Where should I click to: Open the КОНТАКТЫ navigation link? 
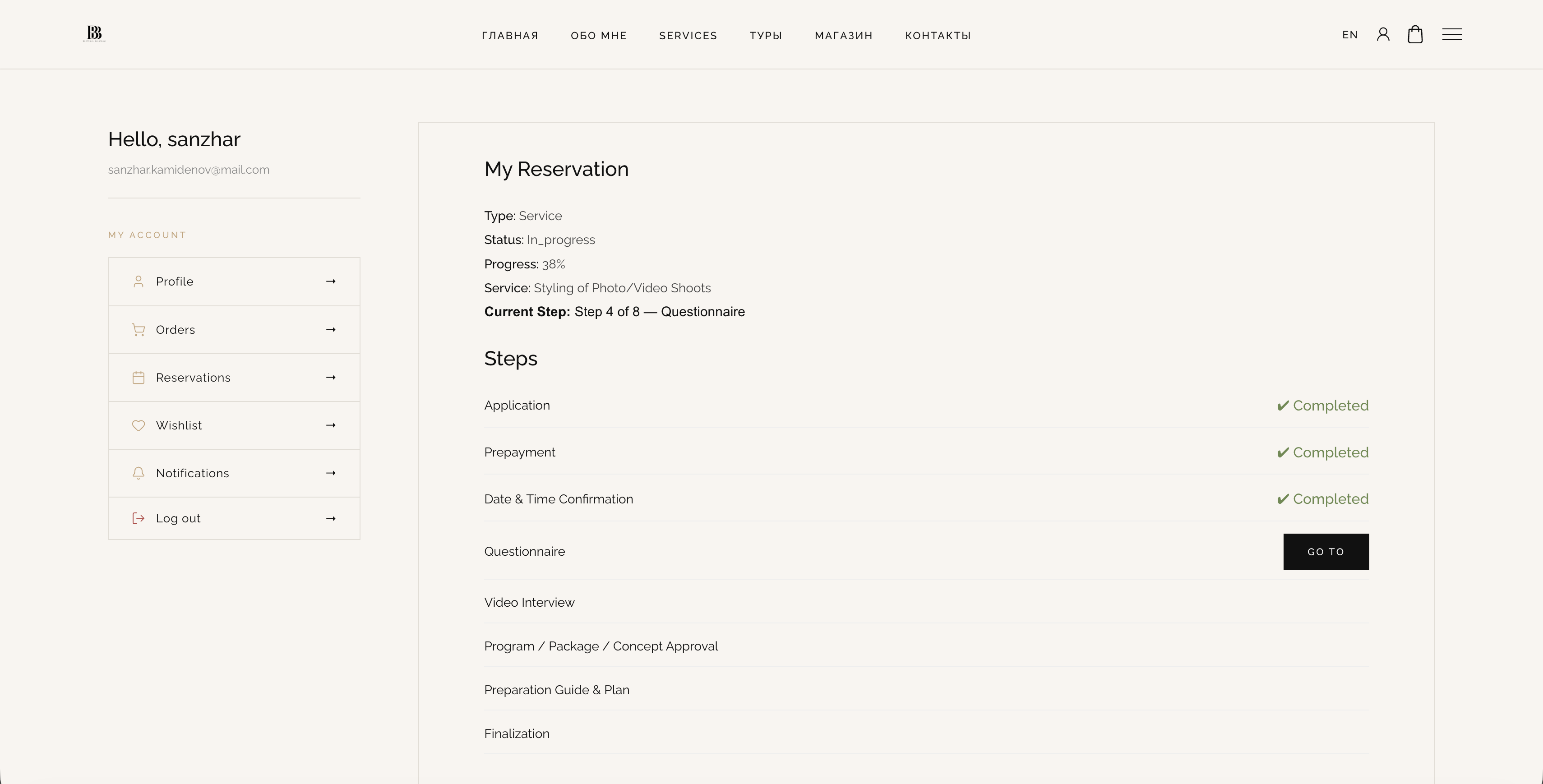coord(938,35)
